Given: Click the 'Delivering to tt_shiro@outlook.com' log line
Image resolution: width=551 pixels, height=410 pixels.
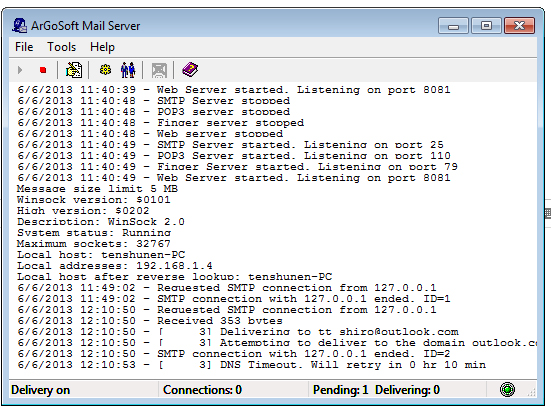Looking at the screenshot, I should 238,332.
